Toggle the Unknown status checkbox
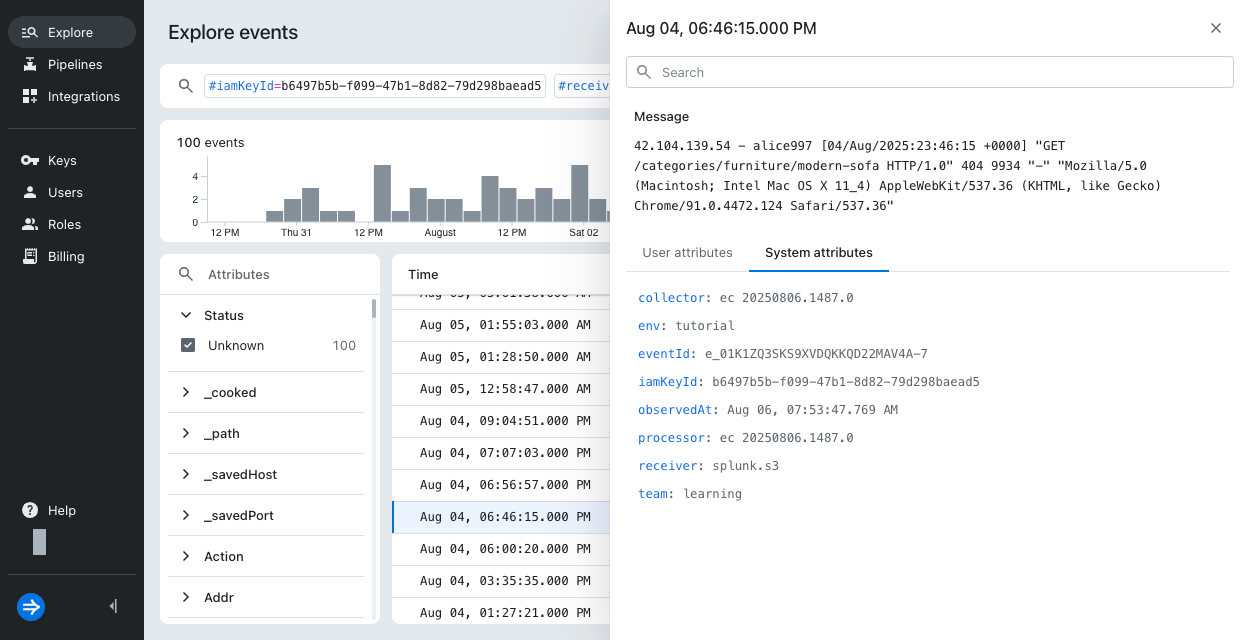1250x640 pixels. tap(187, 345)
